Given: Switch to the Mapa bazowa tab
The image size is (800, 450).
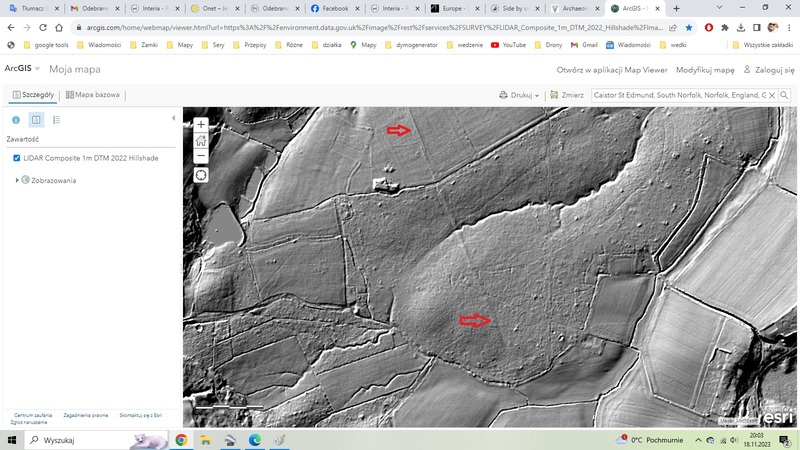Looking at the screenshot, I should [x=92, y=95].
